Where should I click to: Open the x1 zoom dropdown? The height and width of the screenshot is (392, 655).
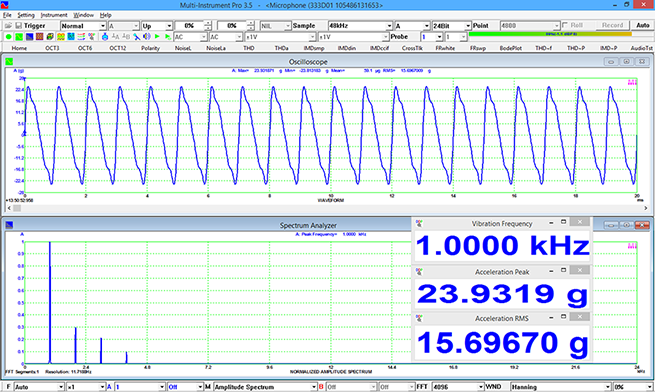tap(86, 387)
